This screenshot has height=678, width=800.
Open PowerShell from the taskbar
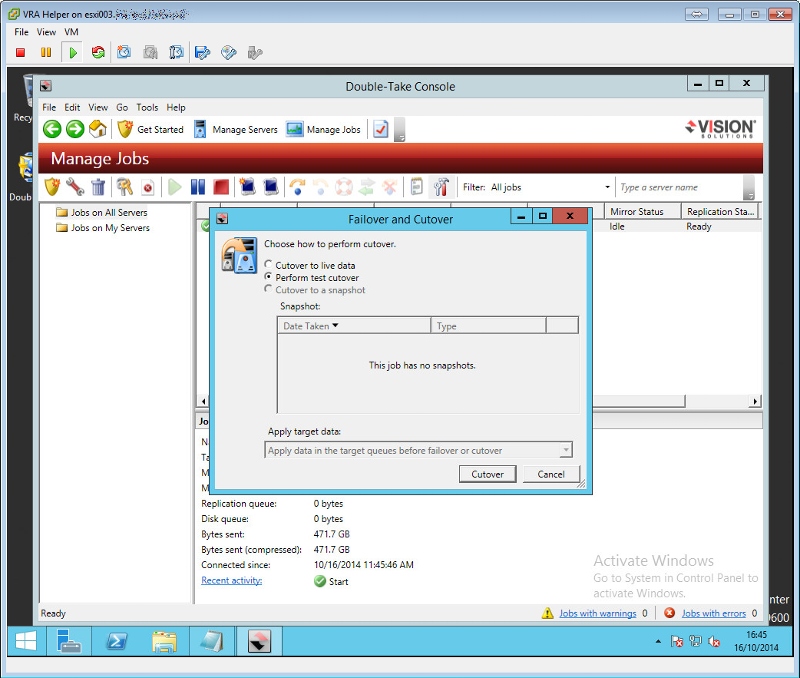pos(117,641)
